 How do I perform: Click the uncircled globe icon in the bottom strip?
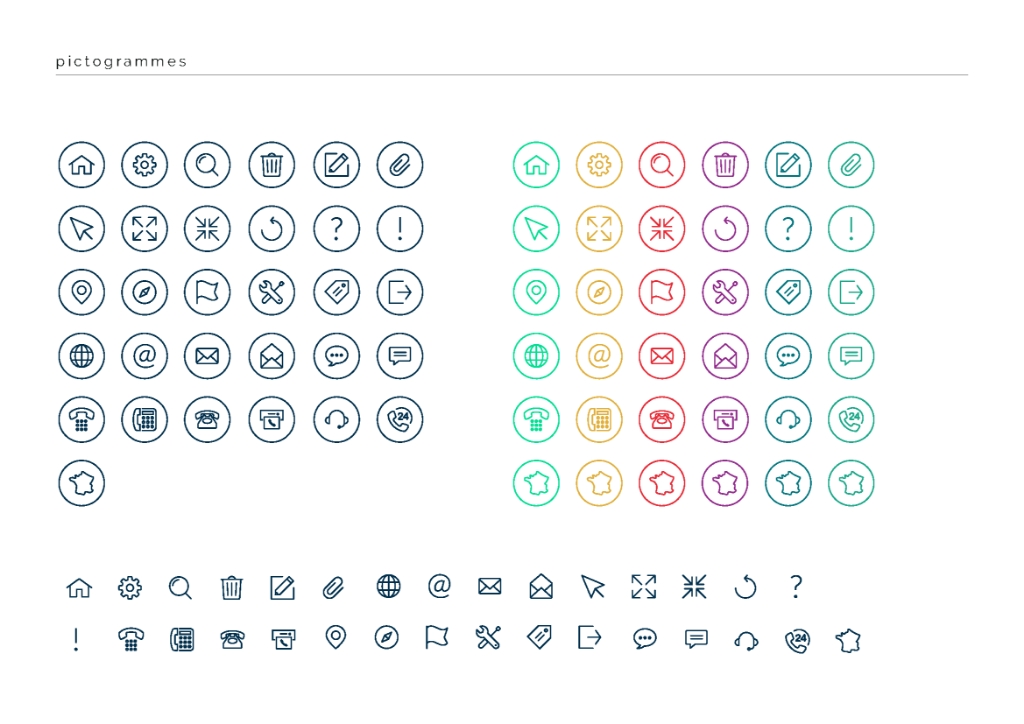click(389, 587)
